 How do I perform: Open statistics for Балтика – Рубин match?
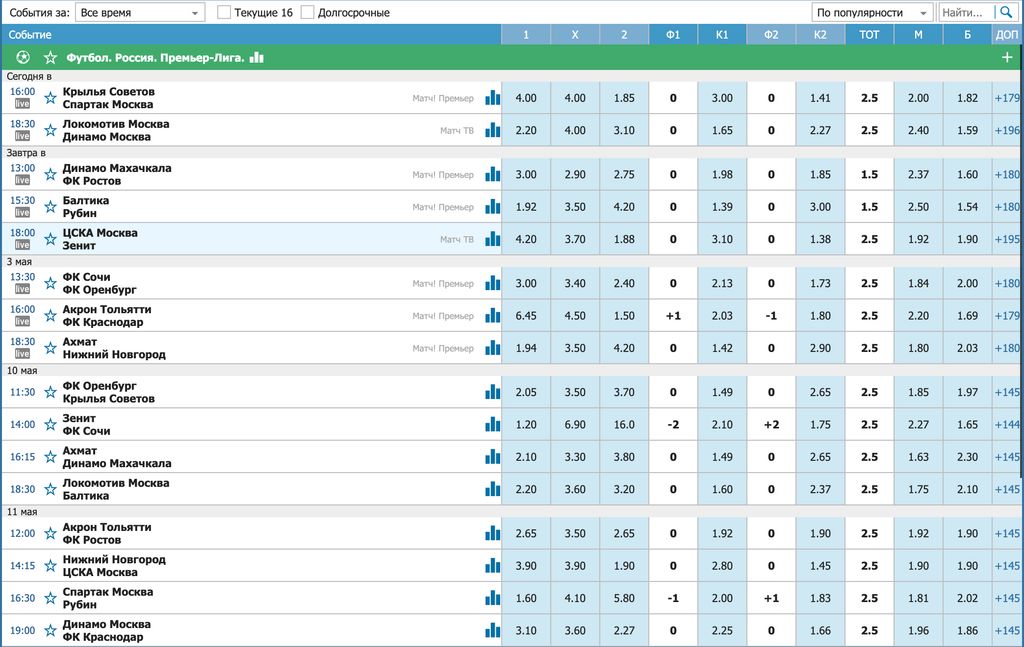pyautogui.click(x=492, y=207)
